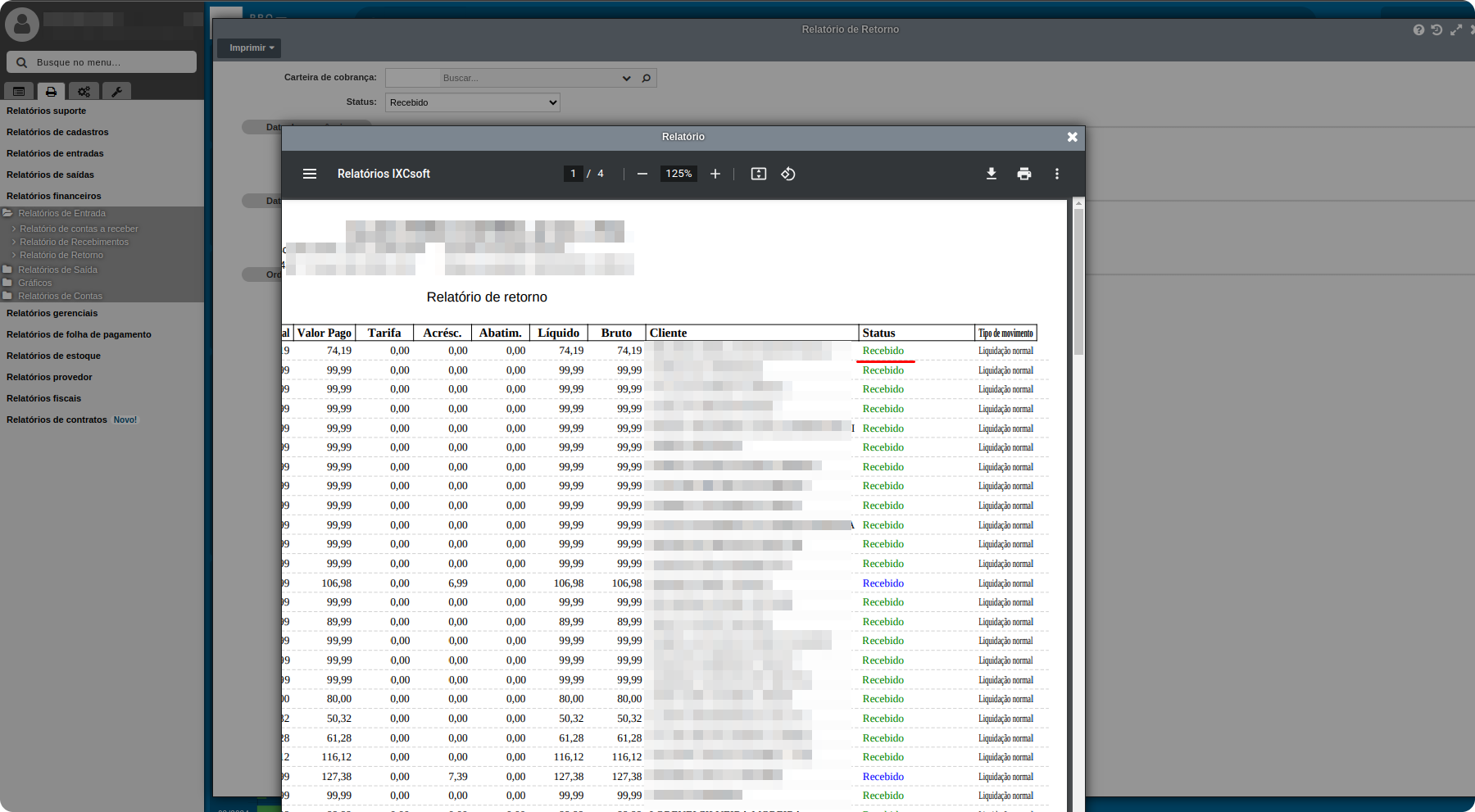Fit the PDF to page

(759, 174)
